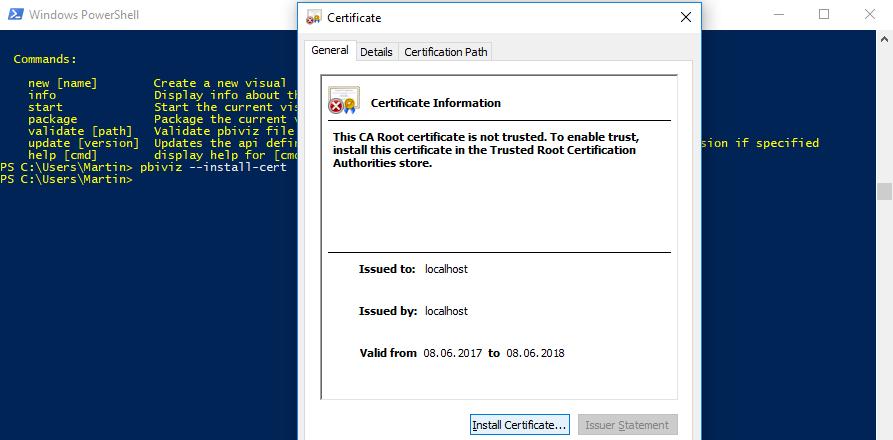Click the Windows PowerShell title text

84,15
